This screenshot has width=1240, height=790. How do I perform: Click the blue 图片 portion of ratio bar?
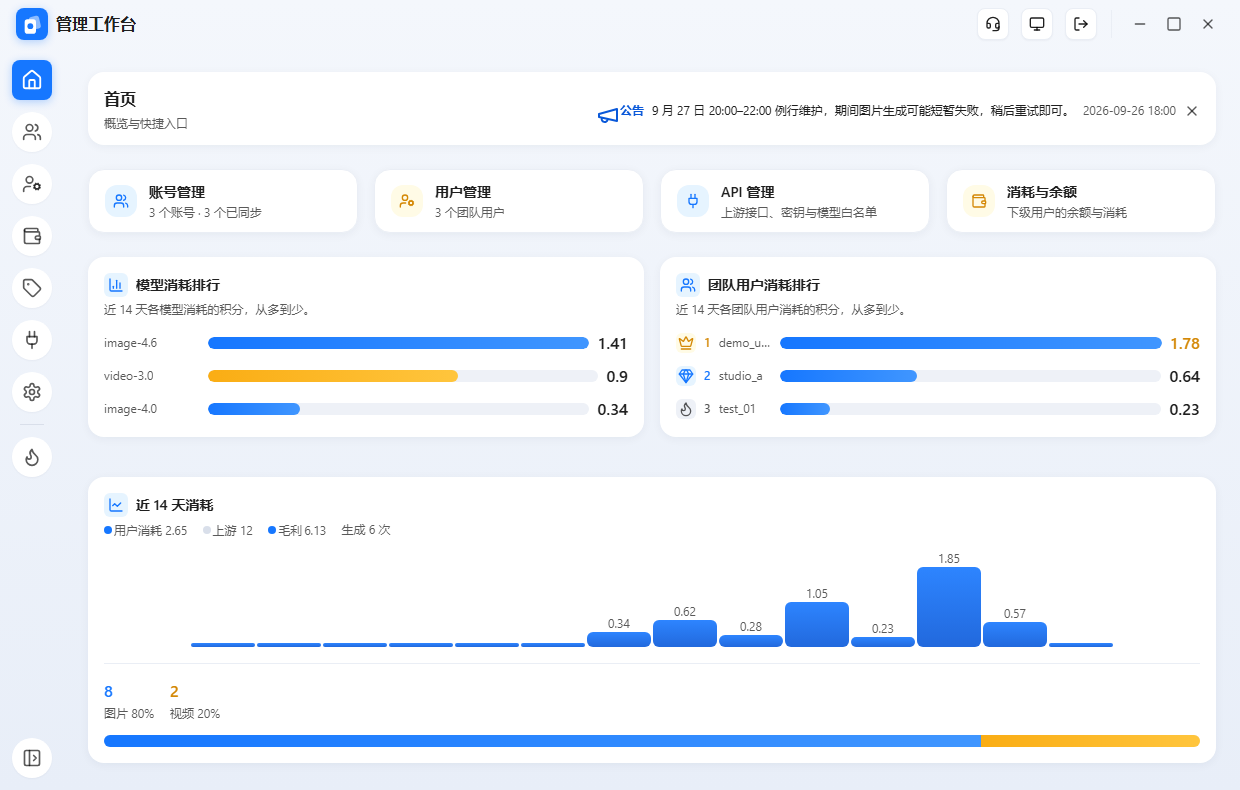click(x=542, y=741)
